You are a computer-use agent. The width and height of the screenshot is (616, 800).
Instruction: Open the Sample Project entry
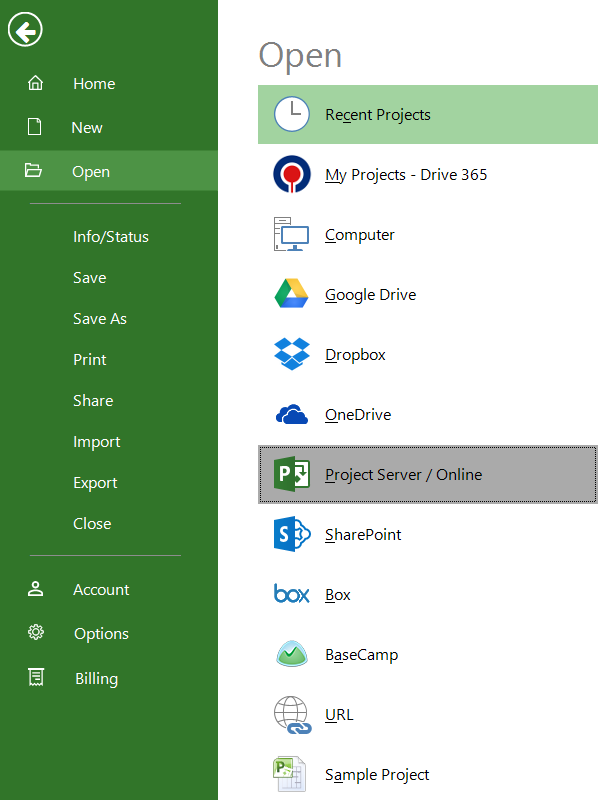(377, 775)
